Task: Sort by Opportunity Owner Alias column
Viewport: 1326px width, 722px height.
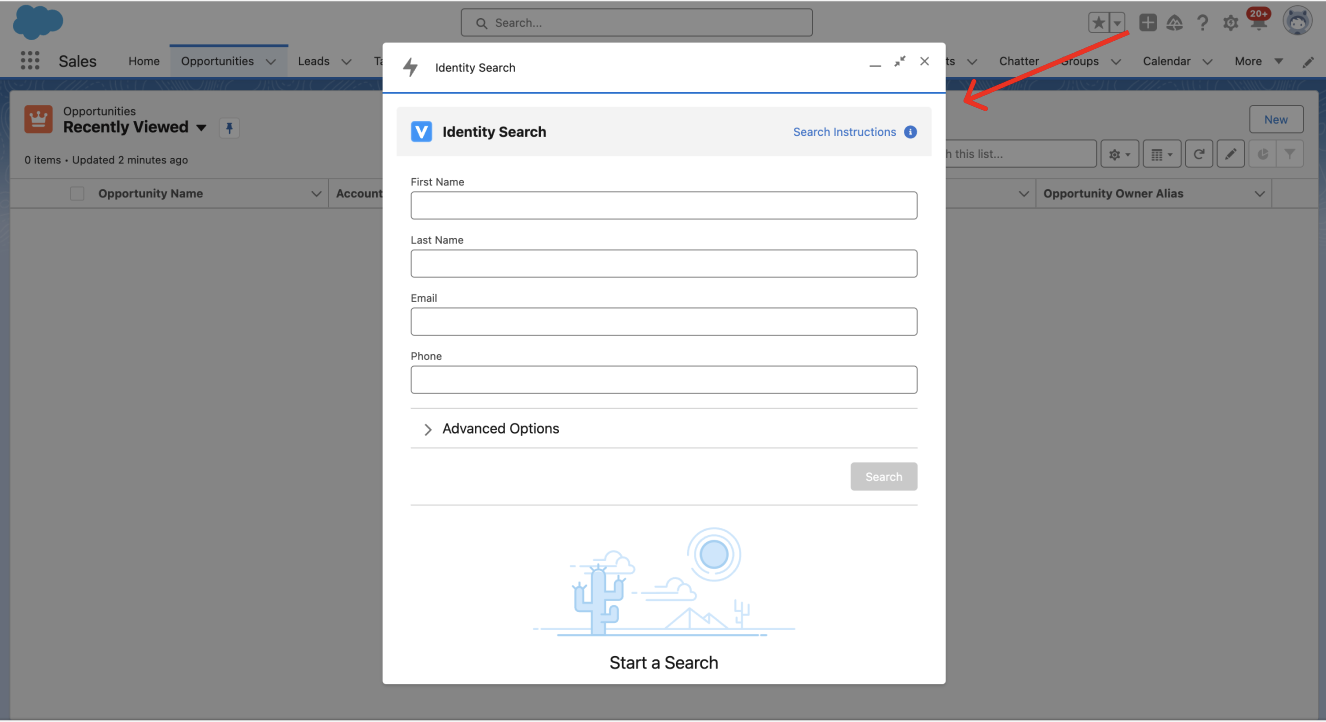Action: 1113,194
